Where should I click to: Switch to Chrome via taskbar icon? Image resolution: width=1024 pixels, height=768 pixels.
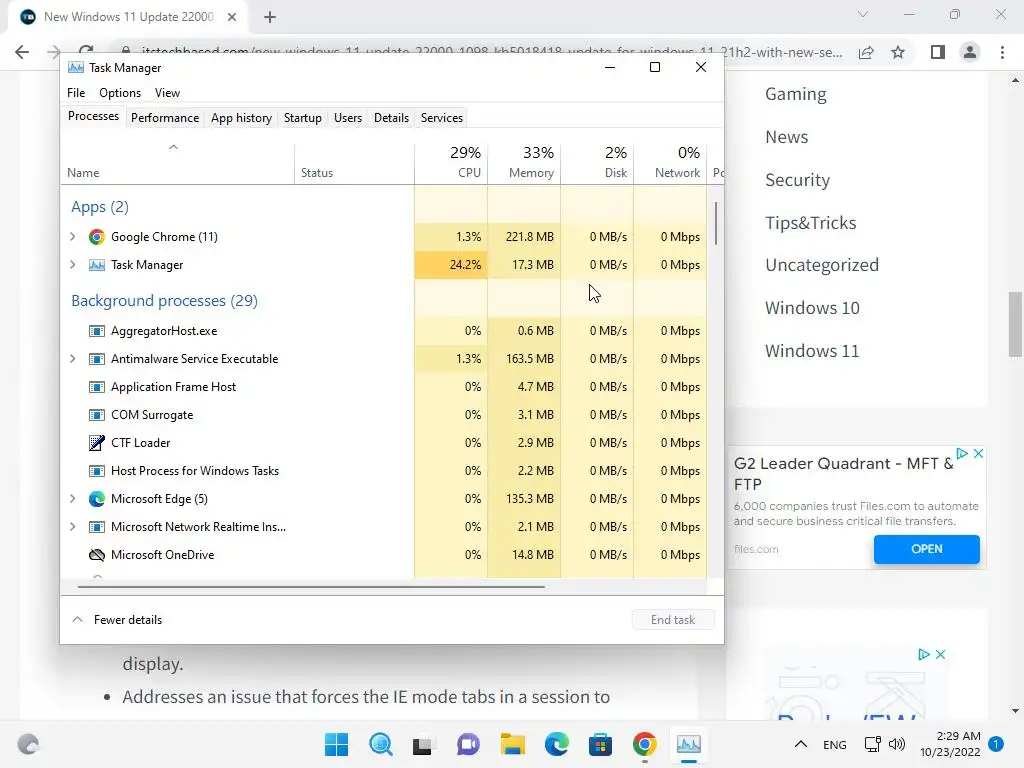tap(645, 744)
